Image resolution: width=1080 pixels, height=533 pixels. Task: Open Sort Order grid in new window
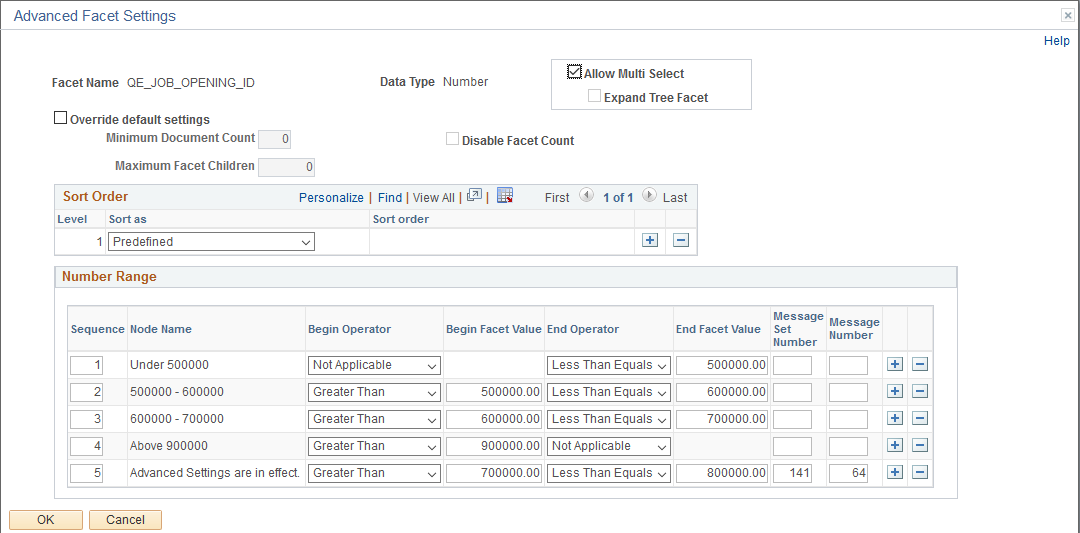[x=474, y=196]
